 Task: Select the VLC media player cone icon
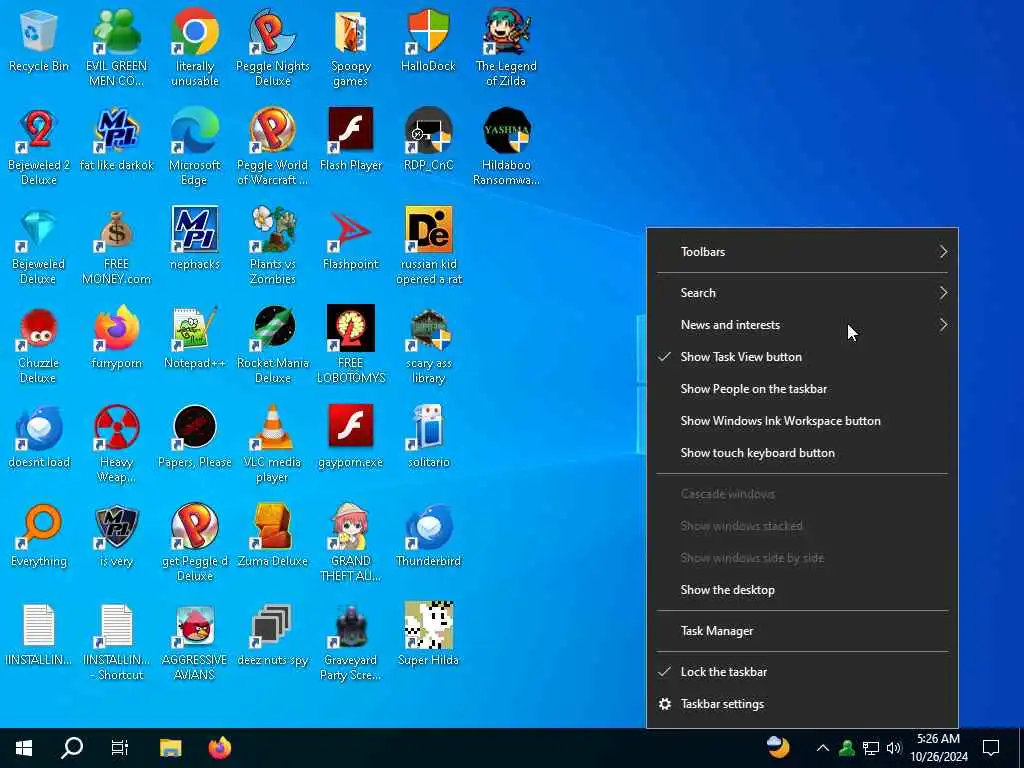(x=272, y=428)
